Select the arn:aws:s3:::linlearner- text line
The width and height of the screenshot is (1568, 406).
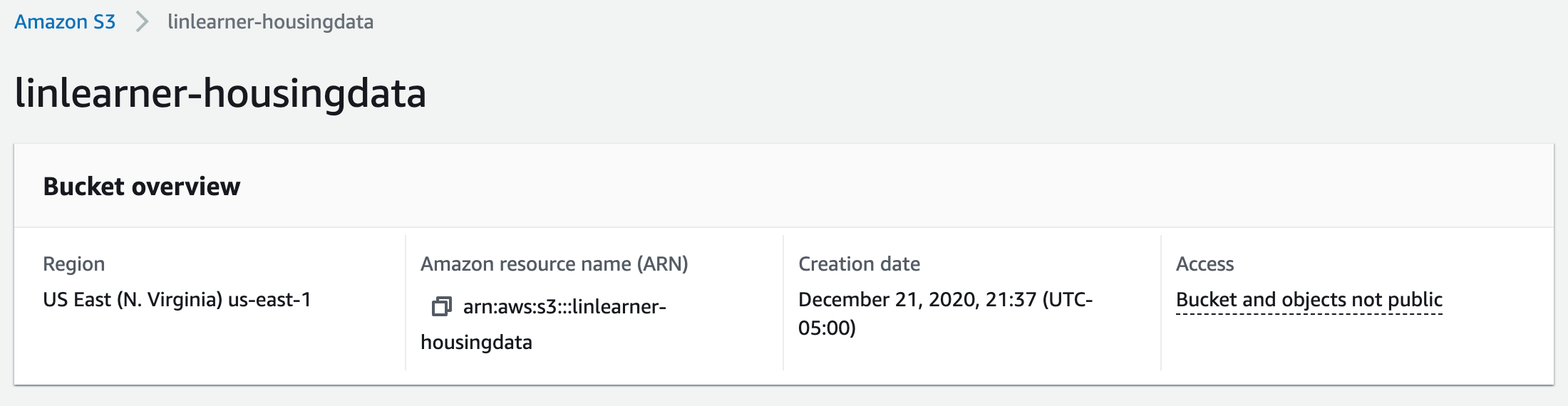[564, 307]
